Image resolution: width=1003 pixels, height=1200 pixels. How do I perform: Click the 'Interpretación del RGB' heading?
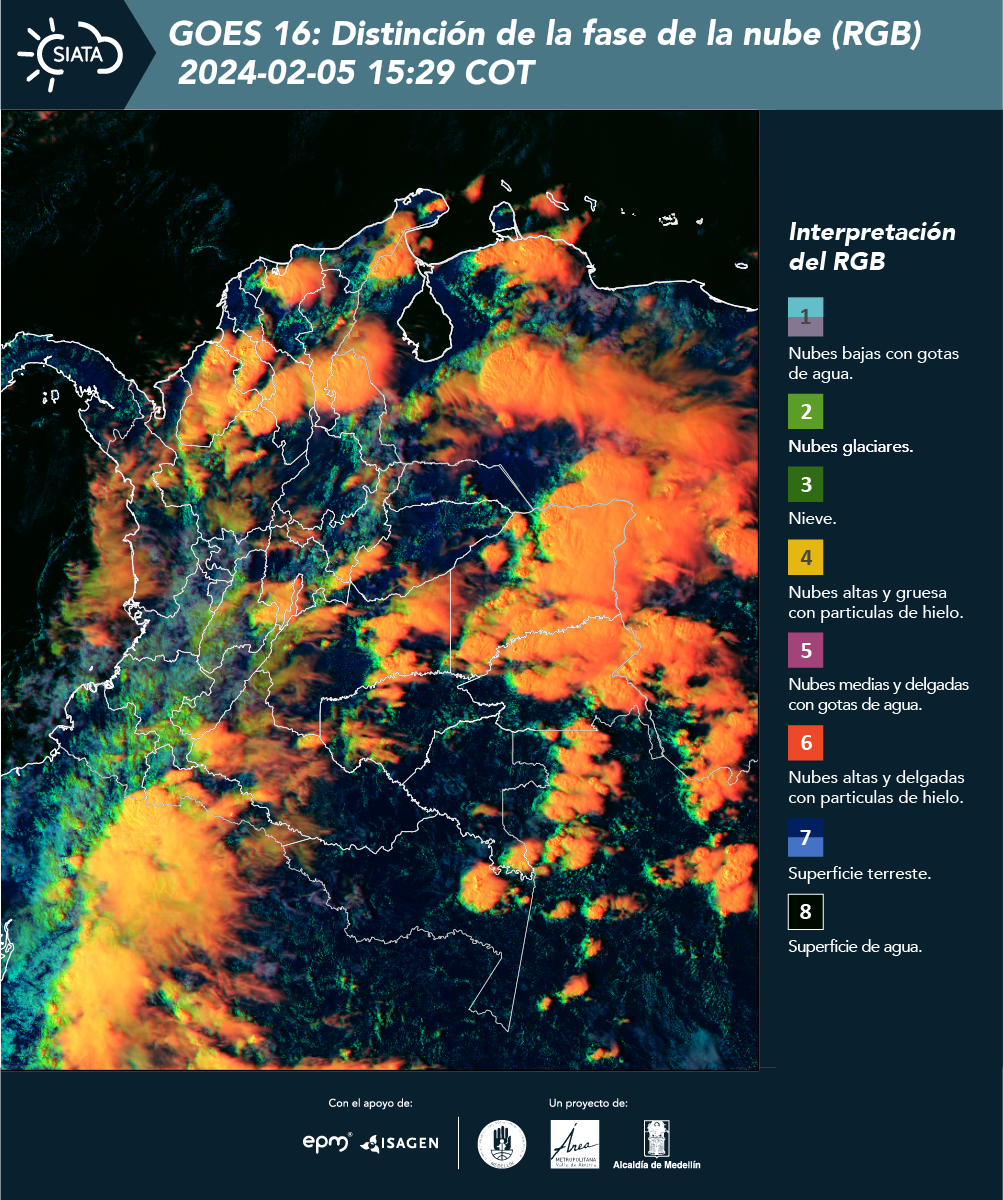point(872,247)
